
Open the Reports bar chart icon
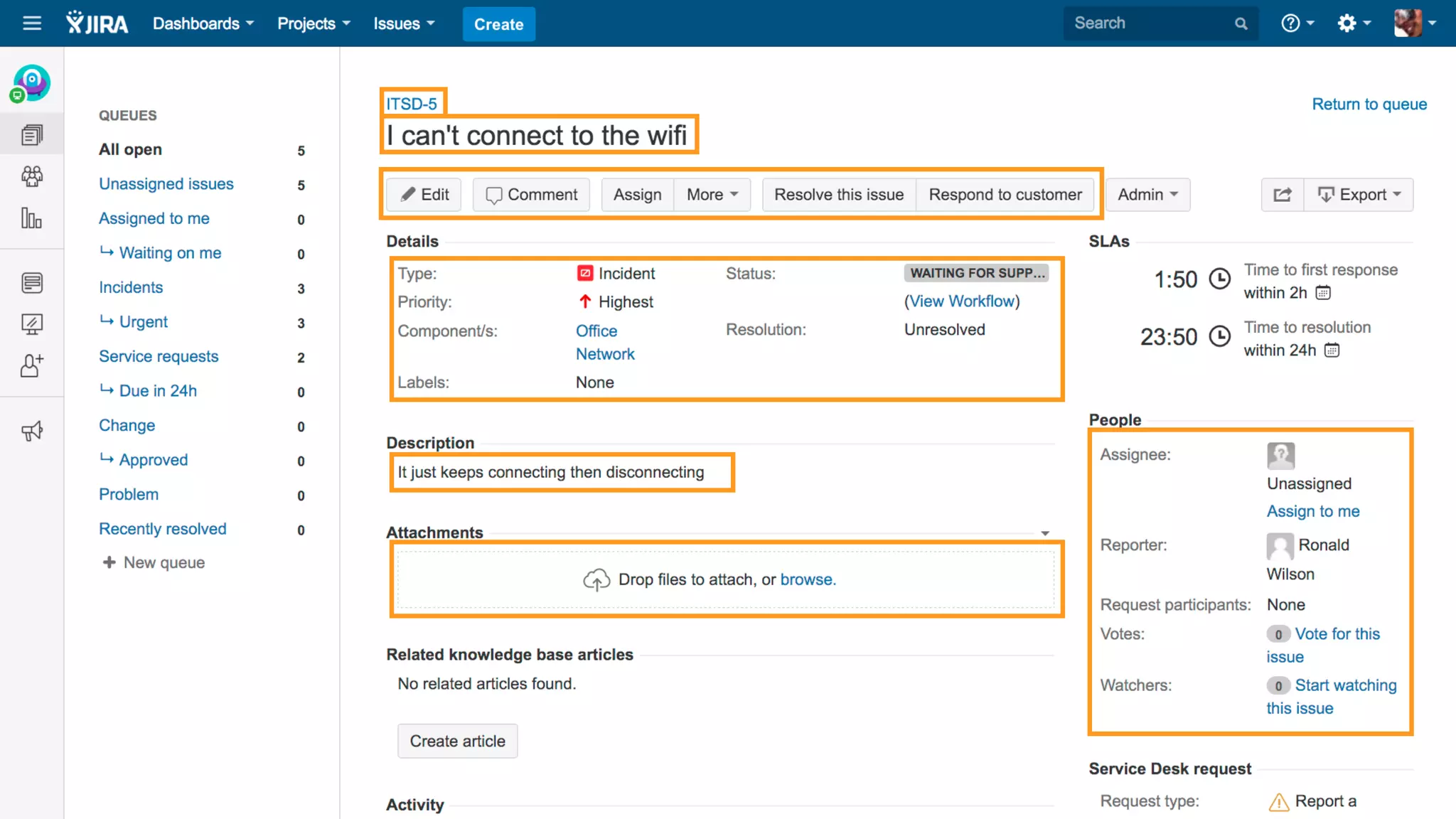click(x=32, y=218)
